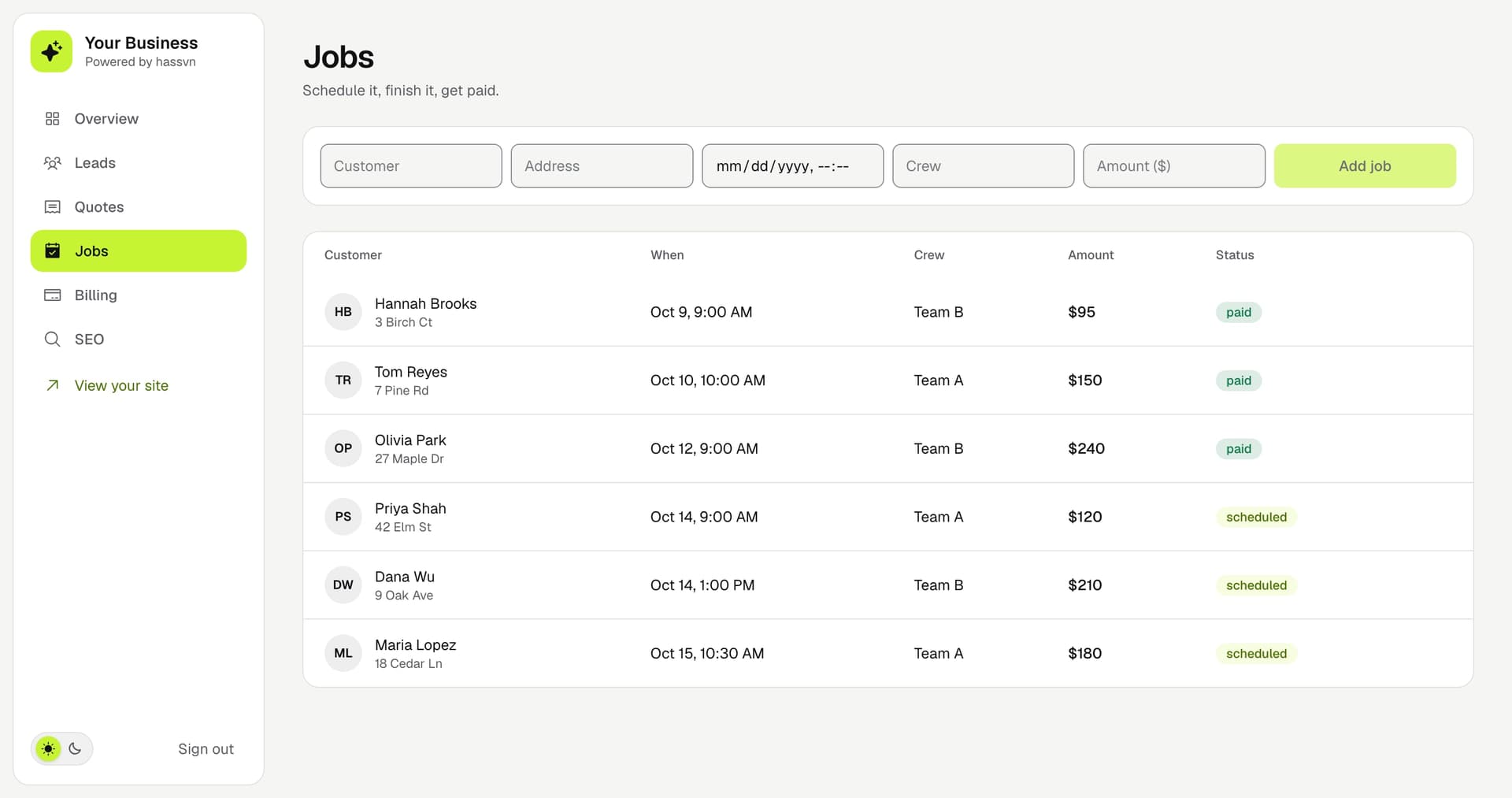Image resolution: width=1512 pixels, height=798 pixels.
Task: Click the Add job button
Action: [1365, 166]
